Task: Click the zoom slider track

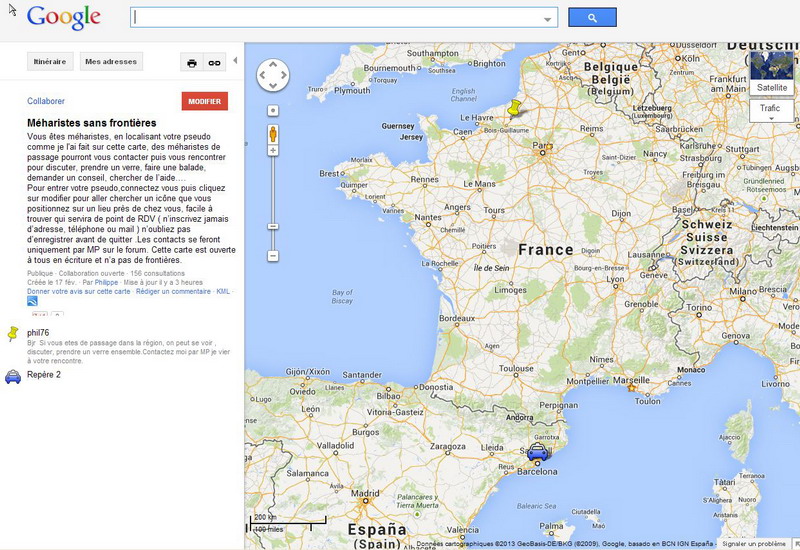Action: pos(273,189)
